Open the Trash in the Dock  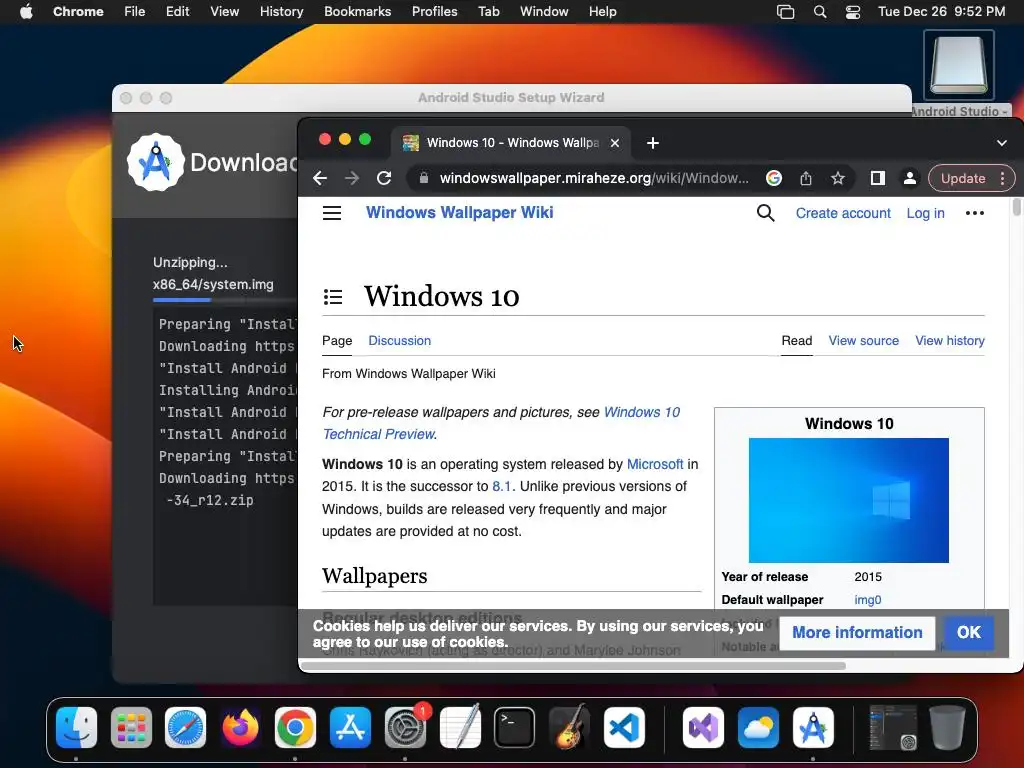click(947, 728)
